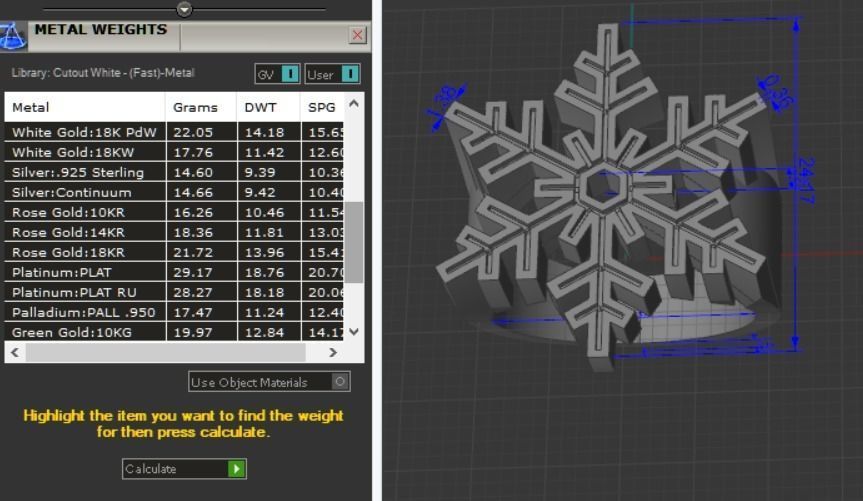
Task: Select the Platinum:PLAT RU row
Action: [174, 292]
